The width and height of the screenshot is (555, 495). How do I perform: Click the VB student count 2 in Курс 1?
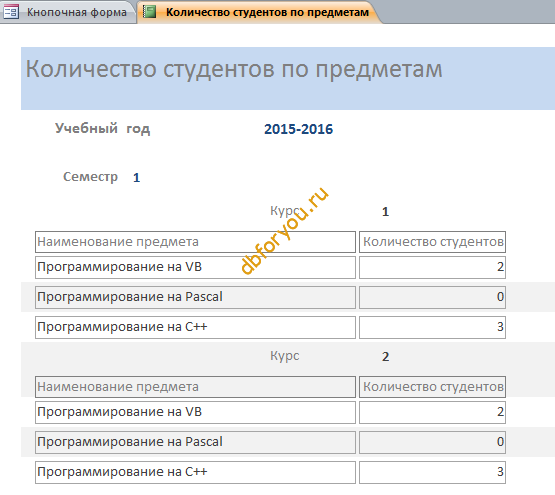433,267
